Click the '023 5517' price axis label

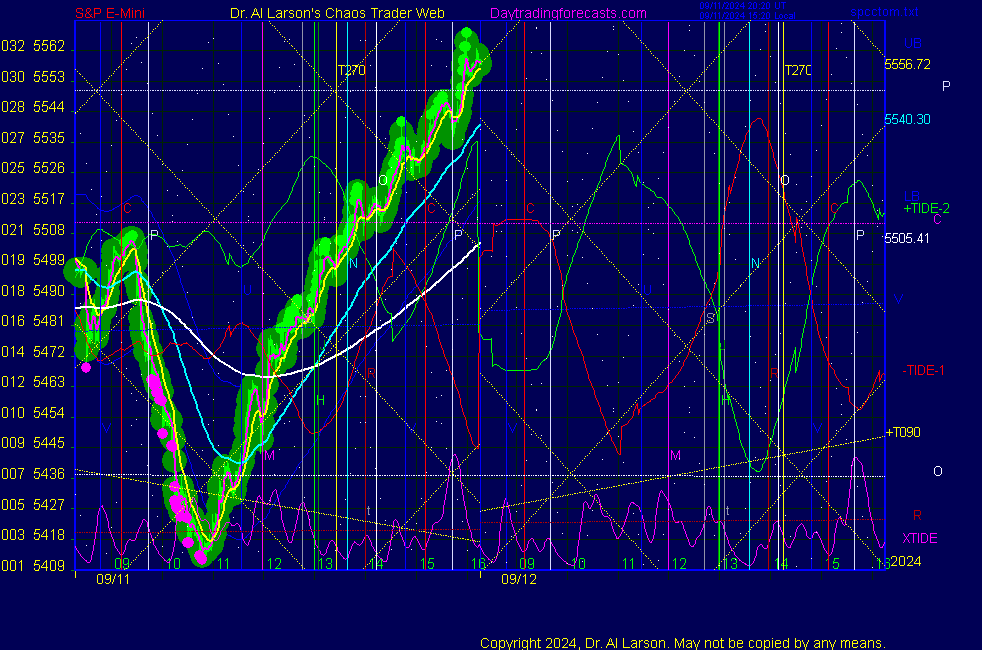pos(33,199)
